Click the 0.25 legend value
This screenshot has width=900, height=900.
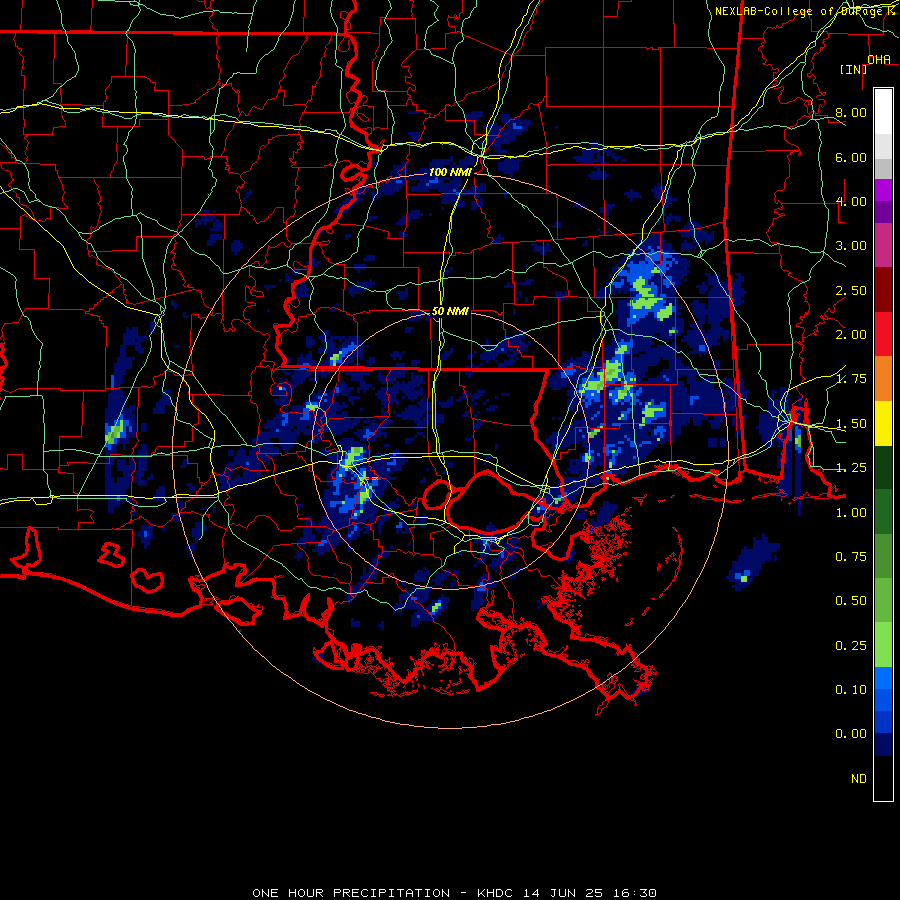[x=851, y=646]
